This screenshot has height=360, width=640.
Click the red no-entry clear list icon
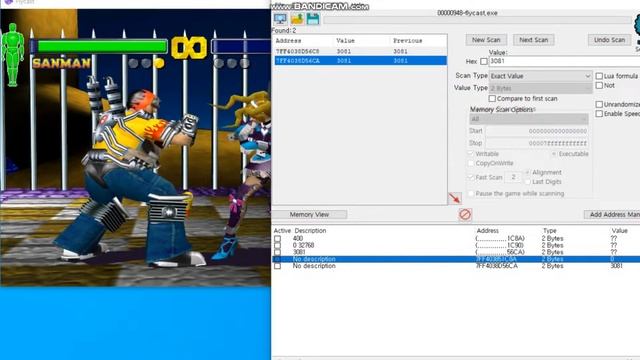click(465, 214)
